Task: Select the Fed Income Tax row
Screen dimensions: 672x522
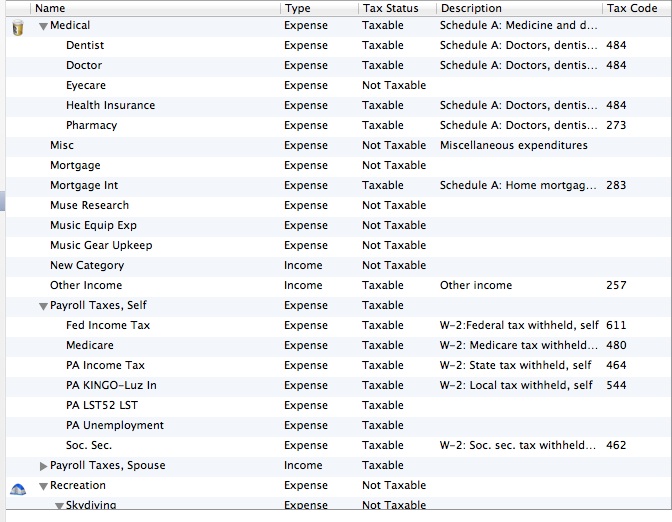Action: [108, 326]
